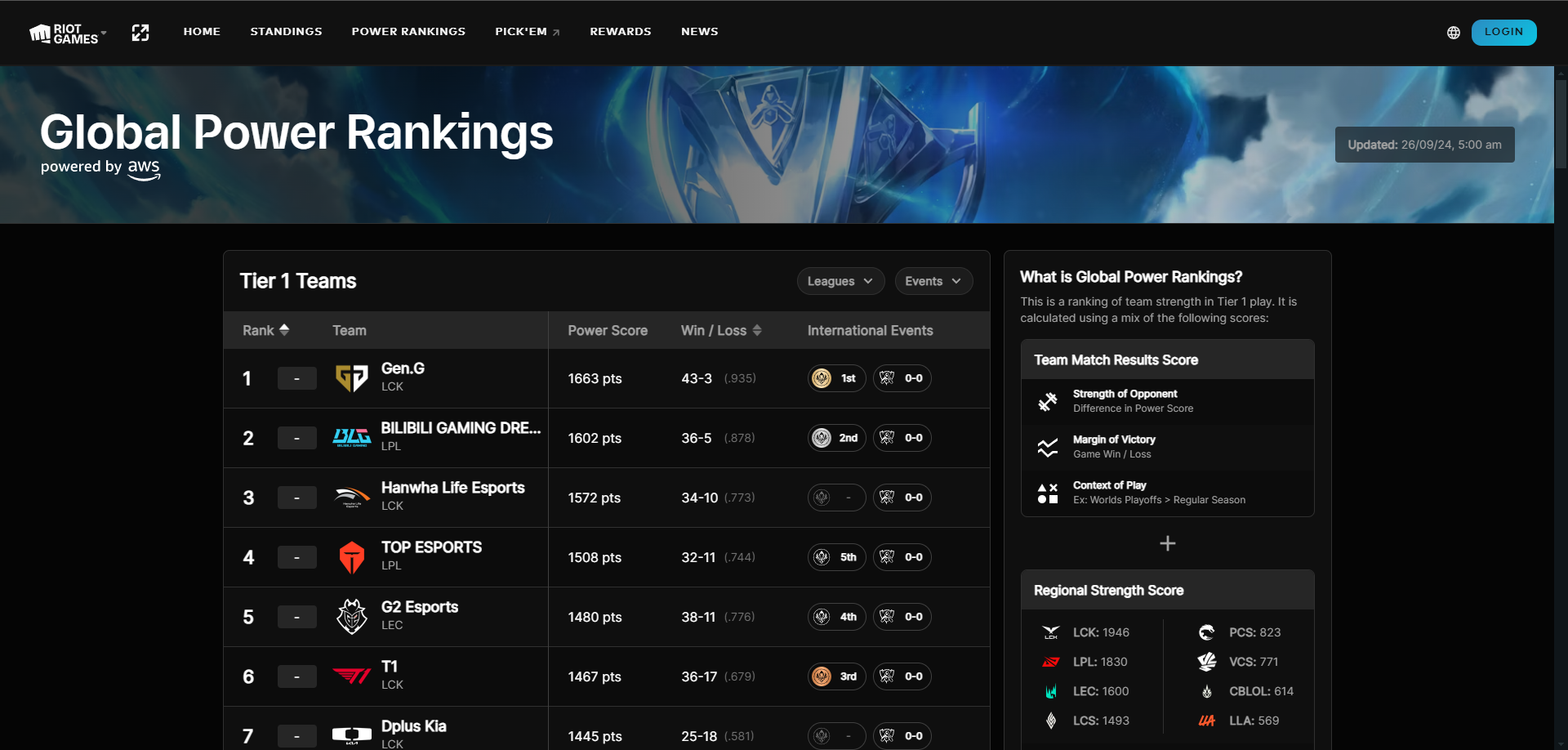The image size is (1568, 750).
Task: Open the G2 Esports team link
Action: click(420, 607)
